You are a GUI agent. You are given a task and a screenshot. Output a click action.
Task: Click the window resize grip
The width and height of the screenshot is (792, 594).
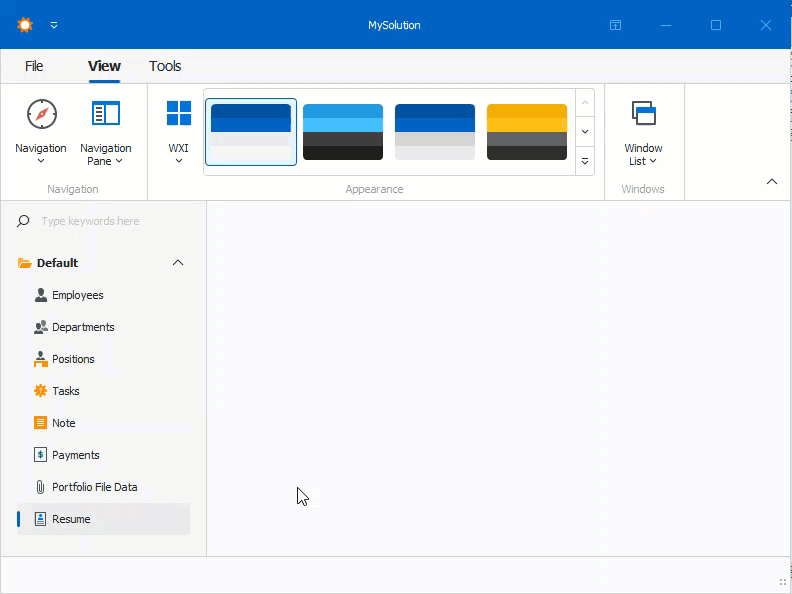click(783, 582)
